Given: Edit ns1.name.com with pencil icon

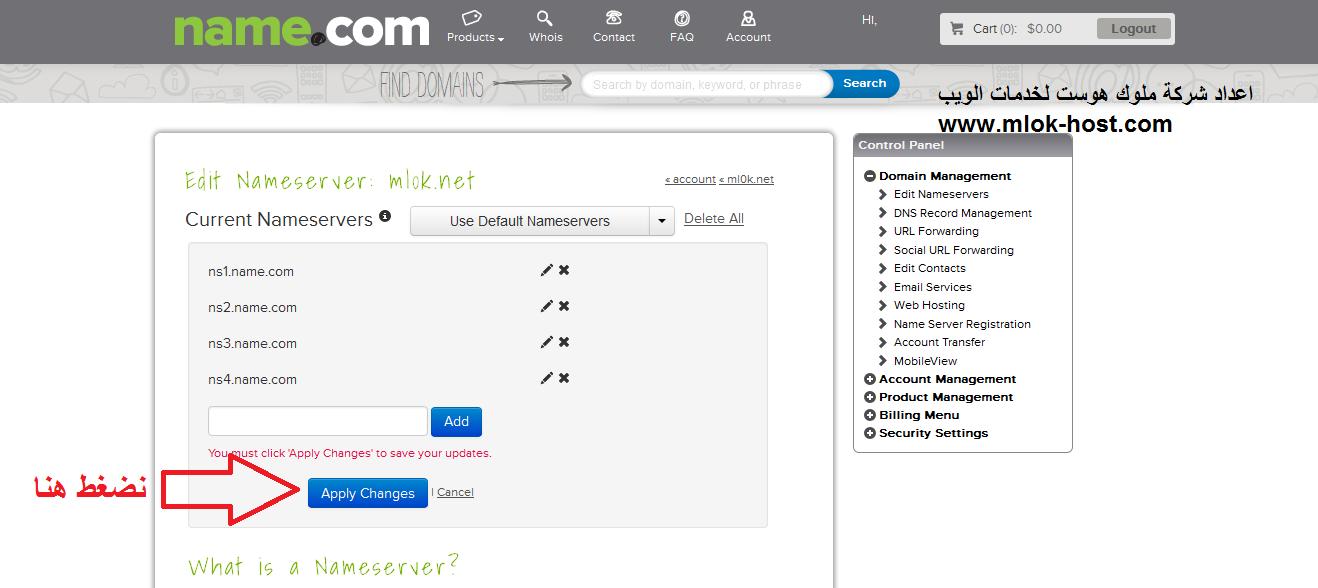Looking at the screenshot, I should click(x=546, y=270).
